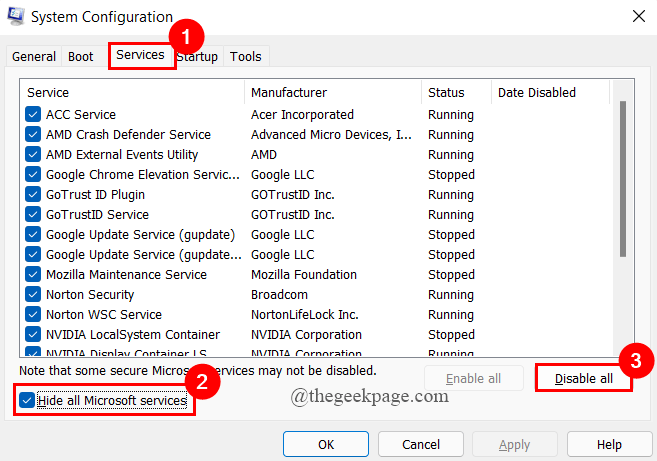657x461 pixels.
Task: Open the Tools tab
Action: [x=246, y=57]
